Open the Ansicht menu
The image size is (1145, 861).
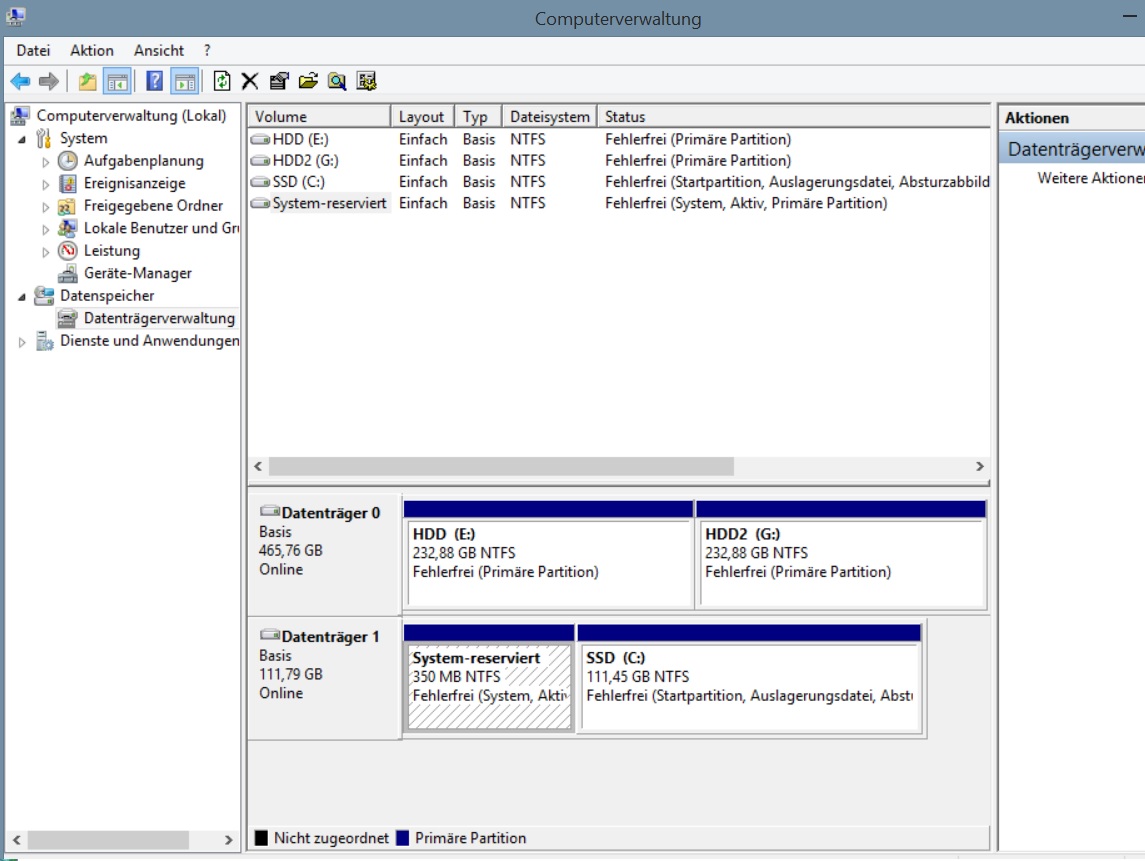click(158, 50)
